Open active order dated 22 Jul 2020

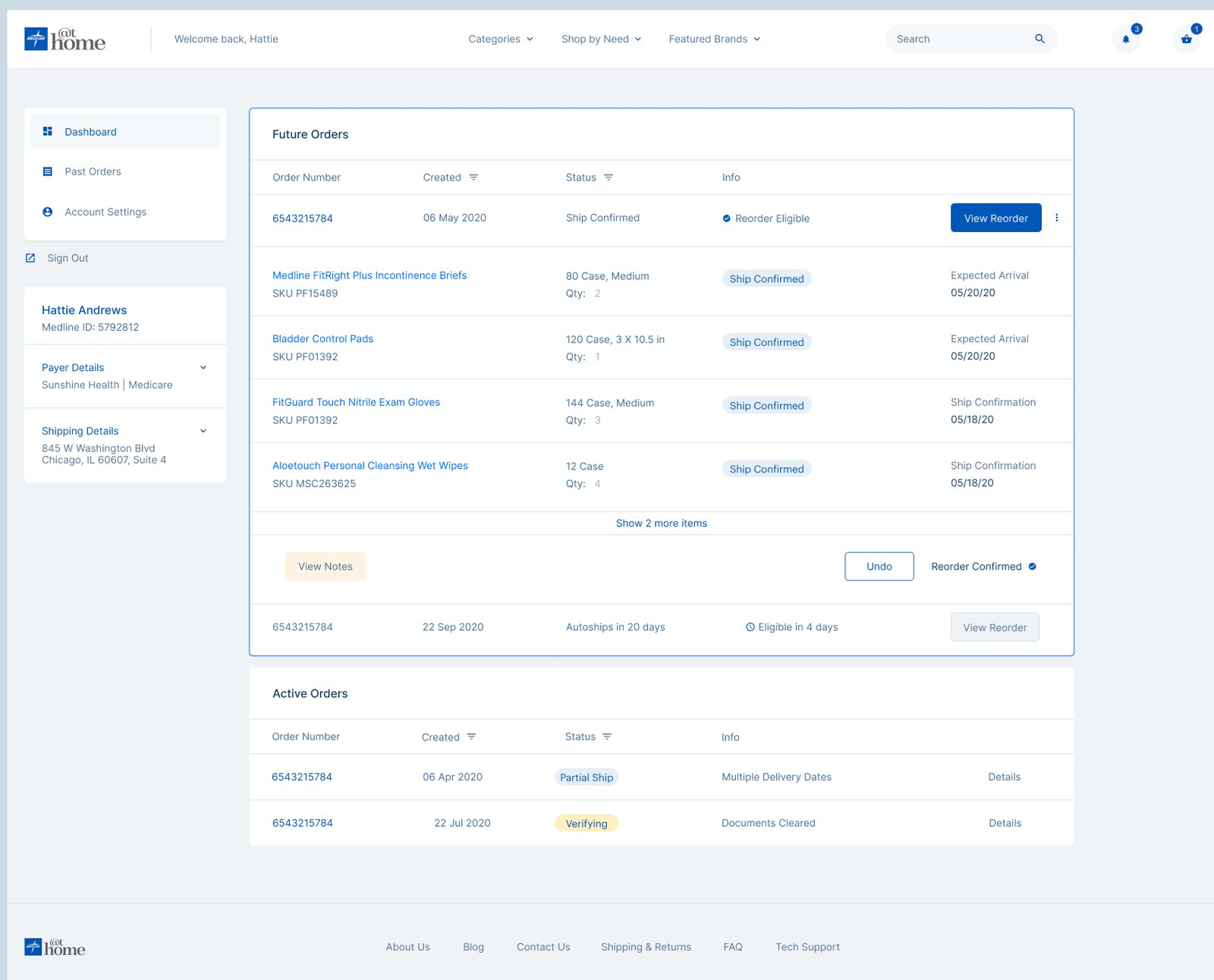coord(303,823)
